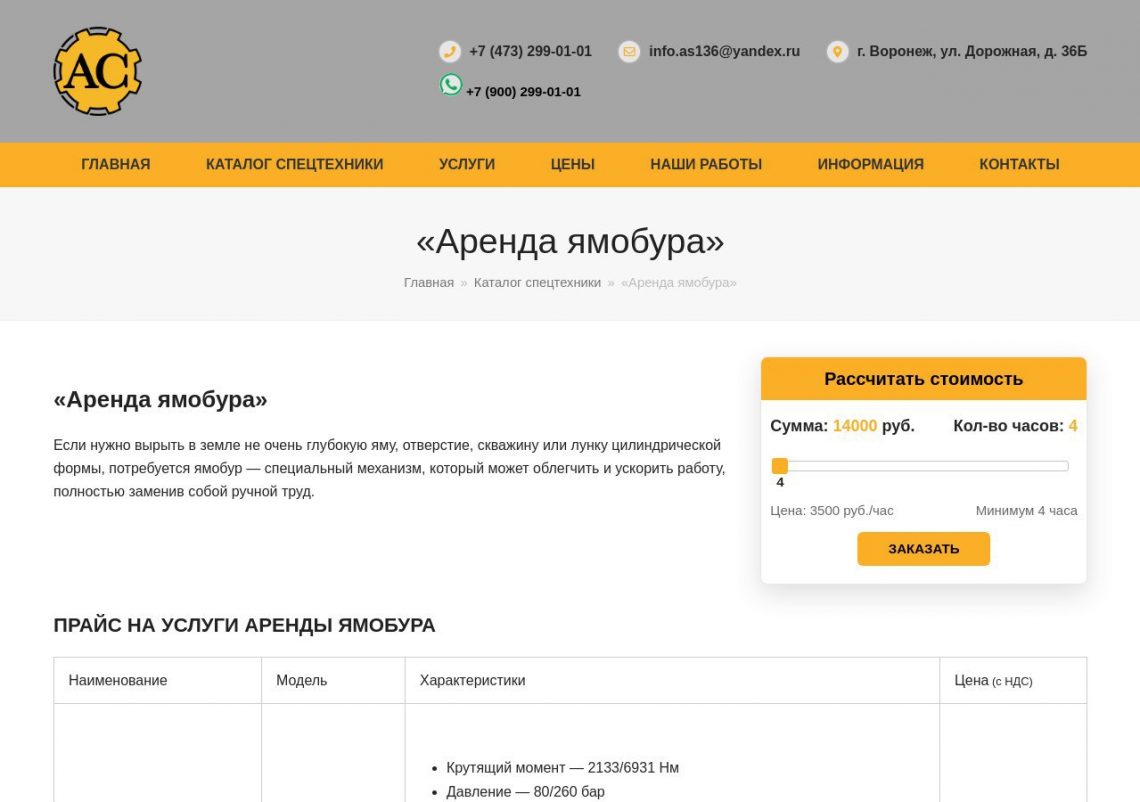Image resolution: width=1140 pixels, height=802 pixels.
Task: Click the large page title «Аренда ямобура»
Action: coord(570,241)
